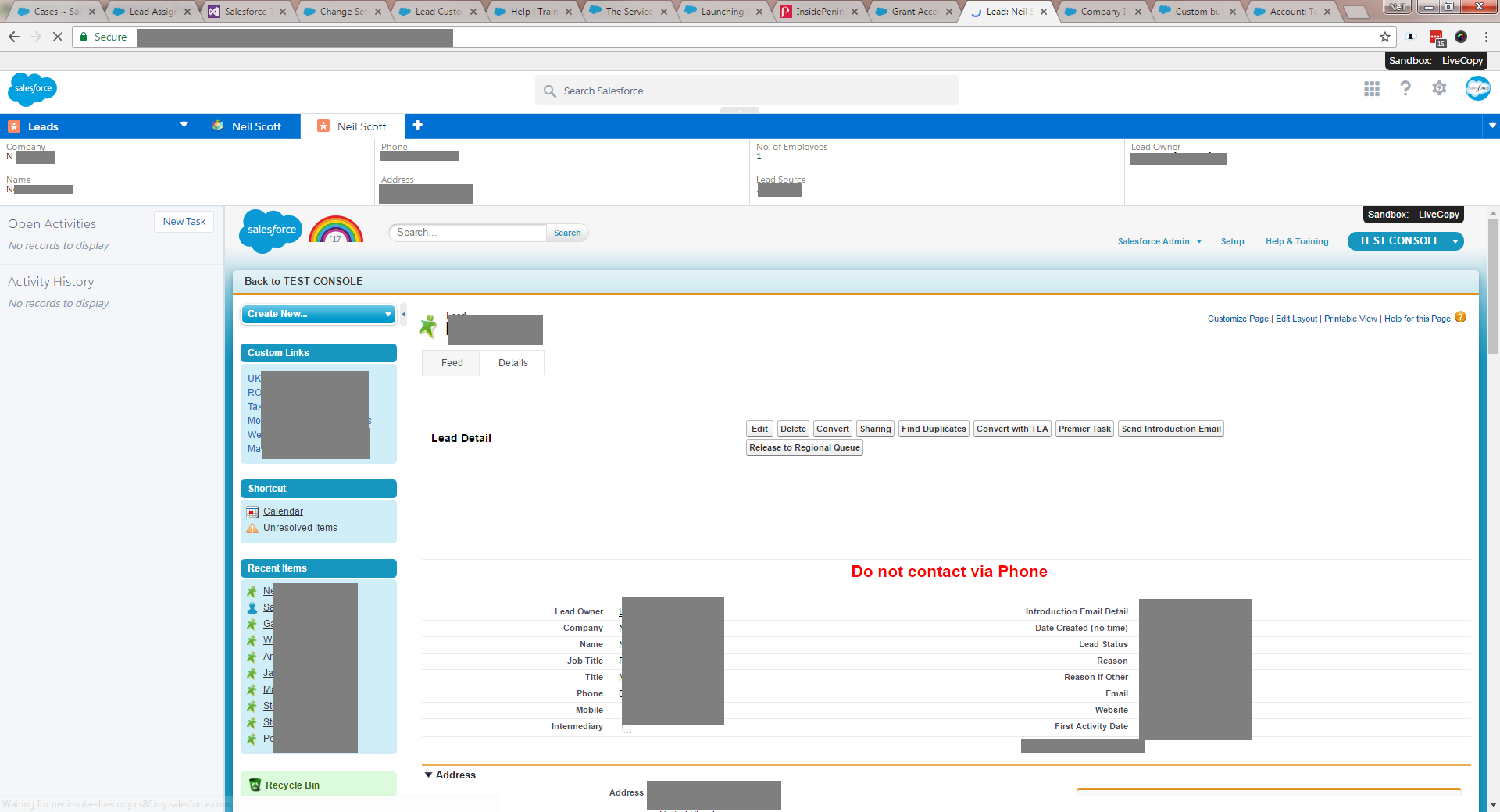
Task: Click the Salesforce cloud logo in header
Action: 32,89
